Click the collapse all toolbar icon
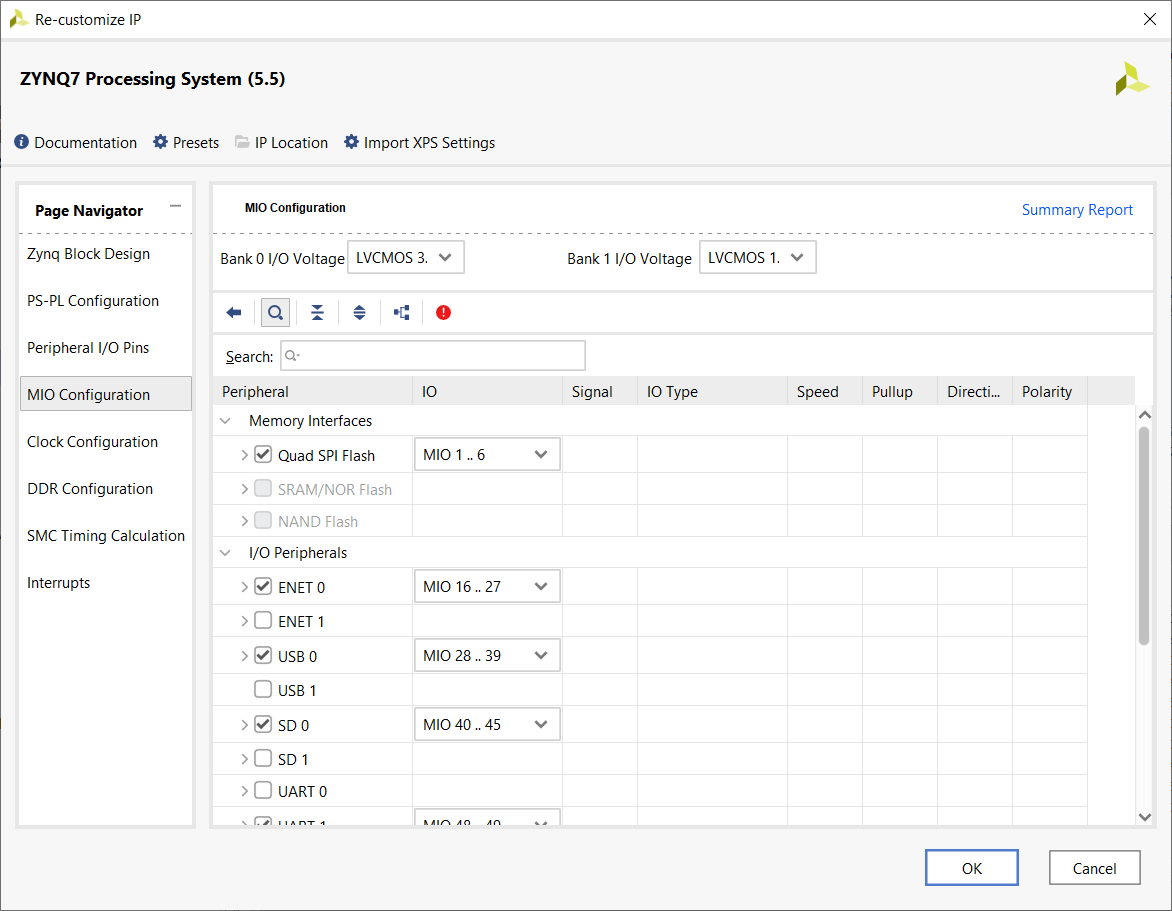 coord(318,312)
